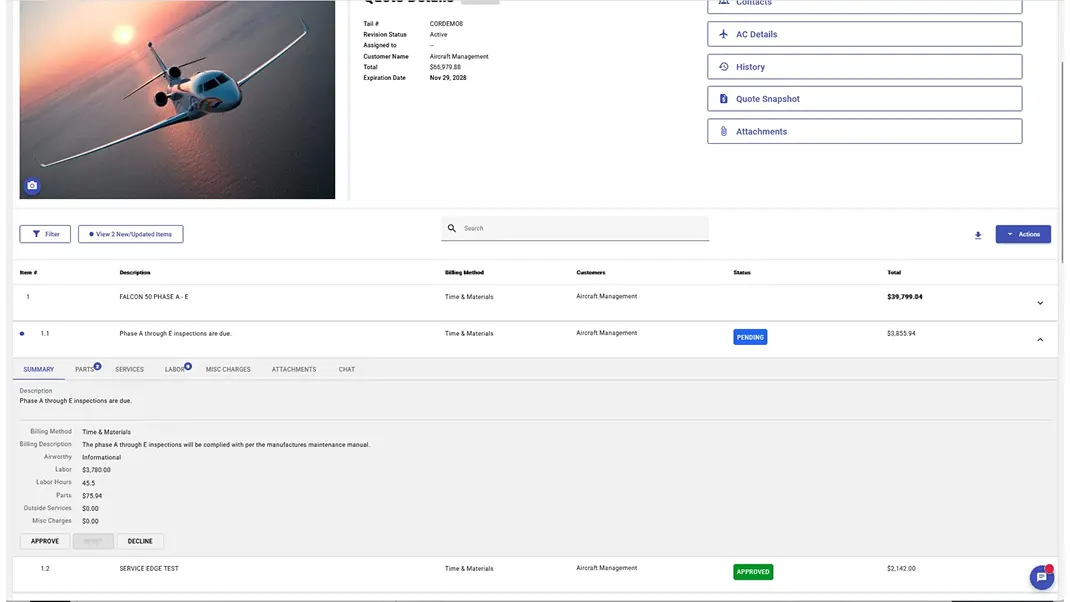Click the Total column header
The height and width of the screenshot is (602, 1070).
click(894, 272)
